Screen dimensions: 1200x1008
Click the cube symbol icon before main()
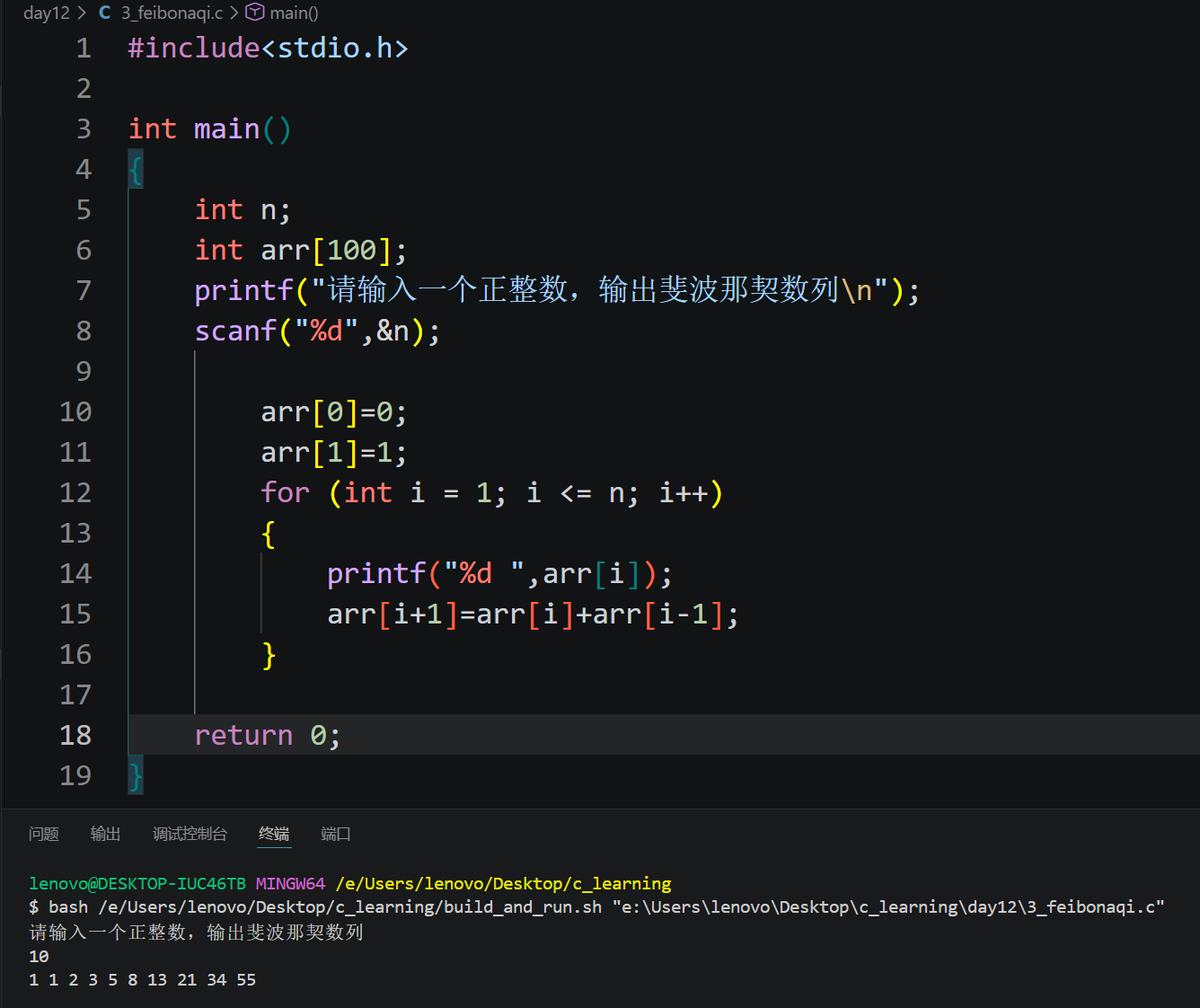click(x=255, y=12)
